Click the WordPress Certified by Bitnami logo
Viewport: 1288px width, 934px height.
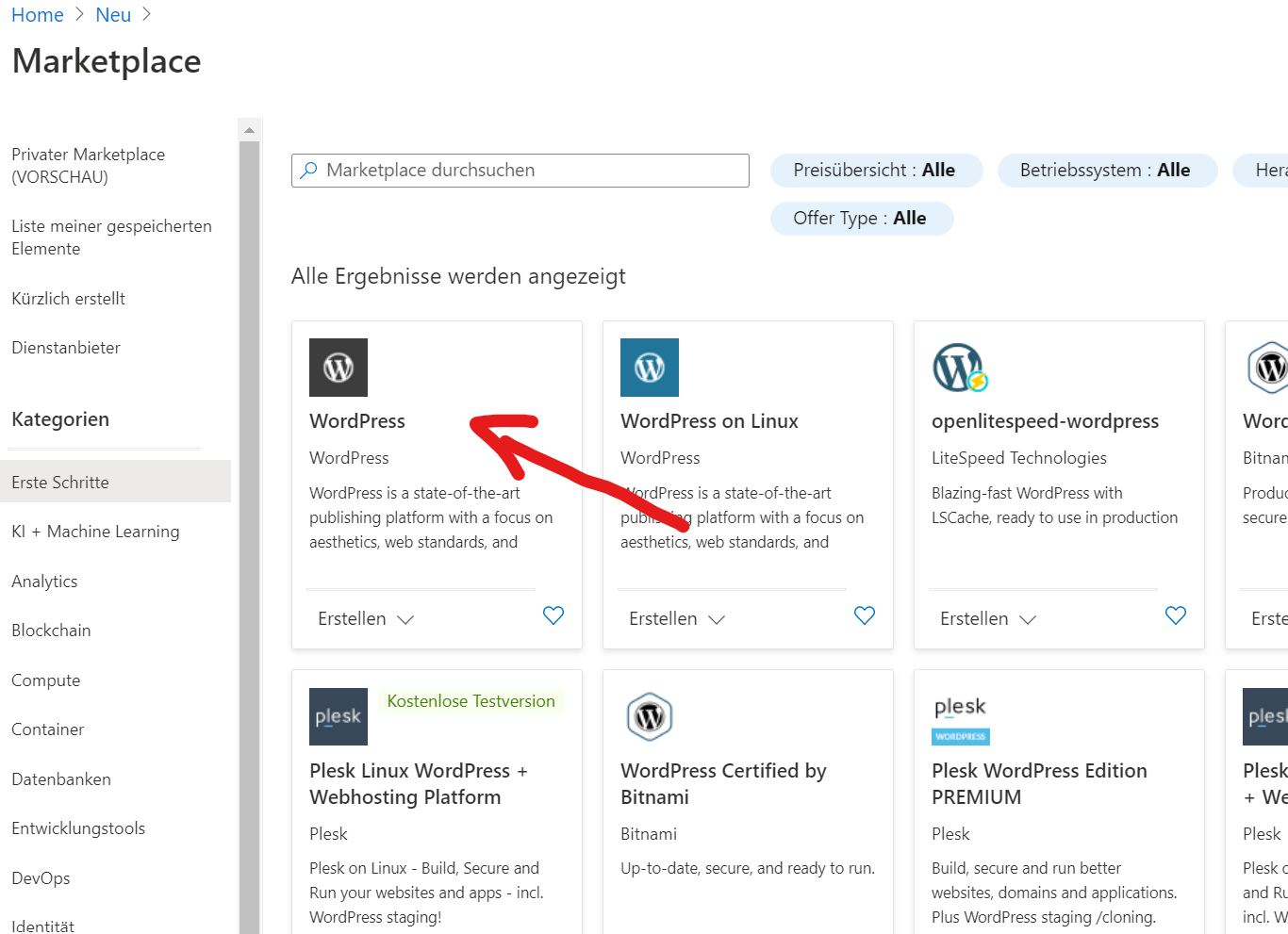coord(650,716)
